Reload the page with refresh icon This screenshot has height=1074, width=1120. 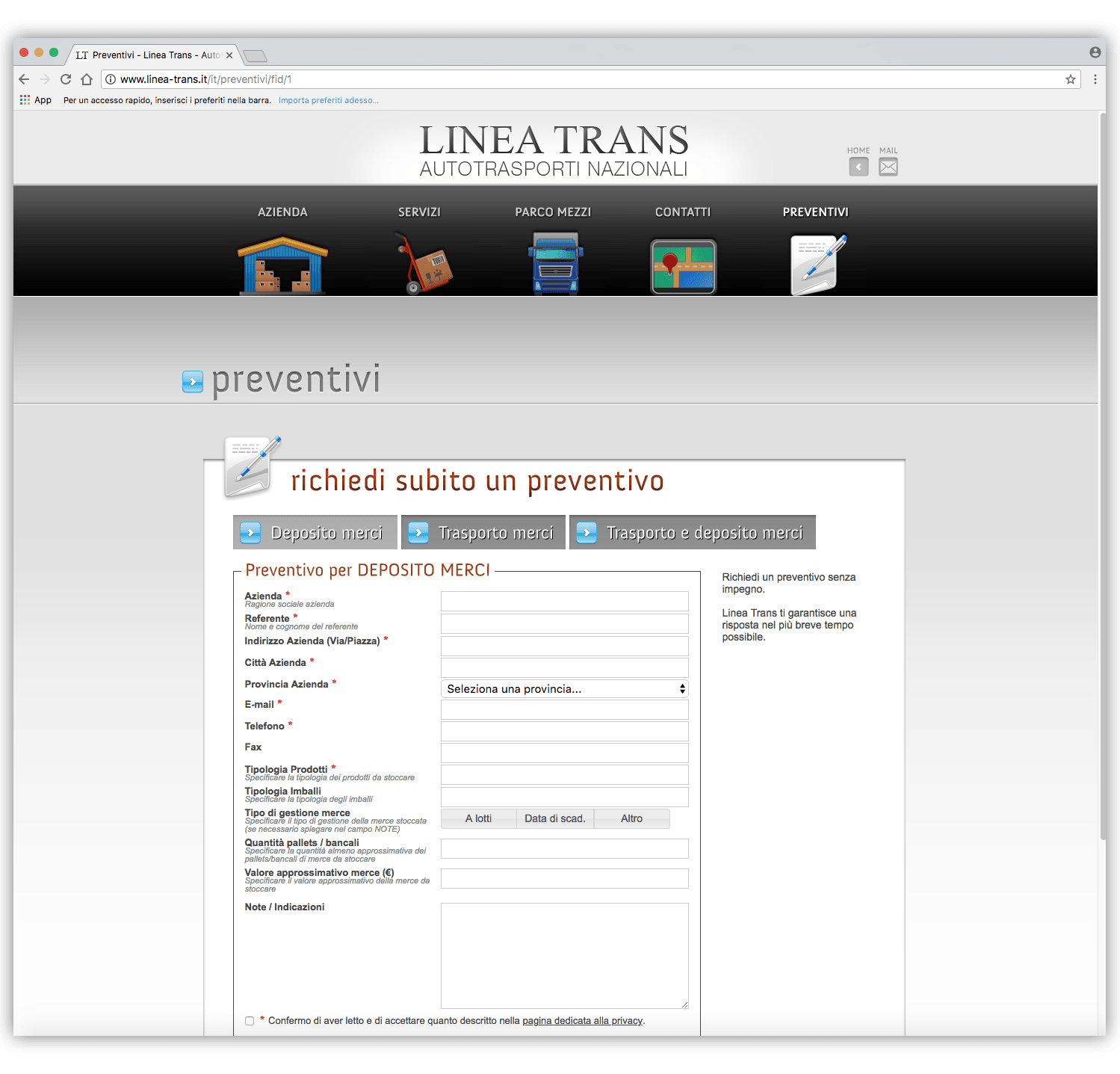(66, 79)
